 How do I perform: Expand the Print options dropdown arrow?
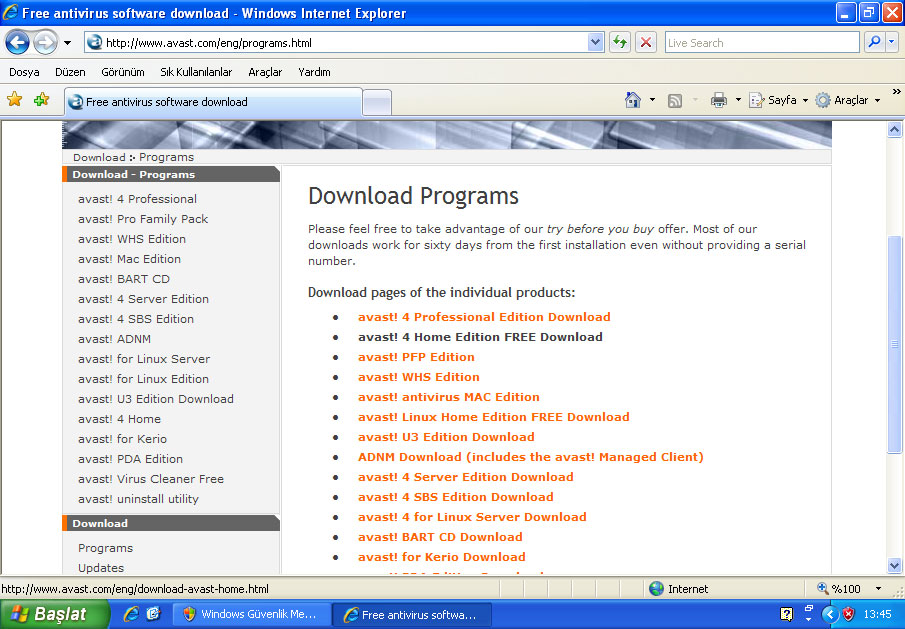(x=738, y=100)
